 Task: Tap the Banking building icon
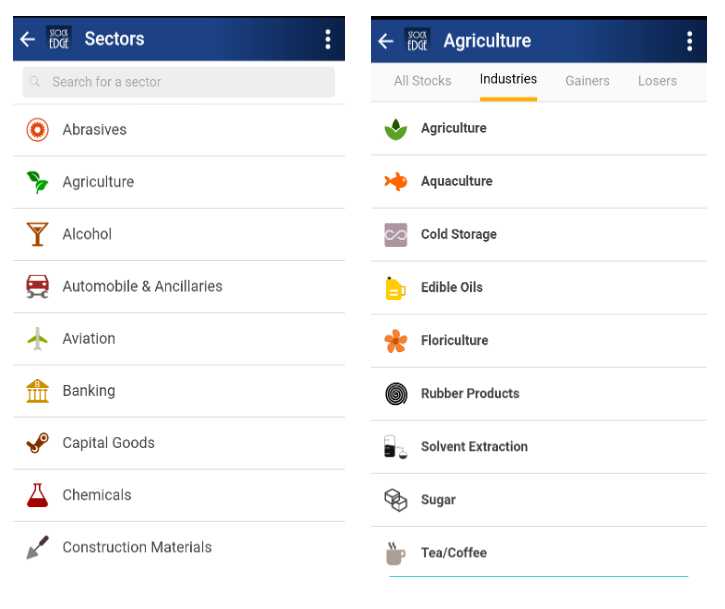tap(37, 391)
